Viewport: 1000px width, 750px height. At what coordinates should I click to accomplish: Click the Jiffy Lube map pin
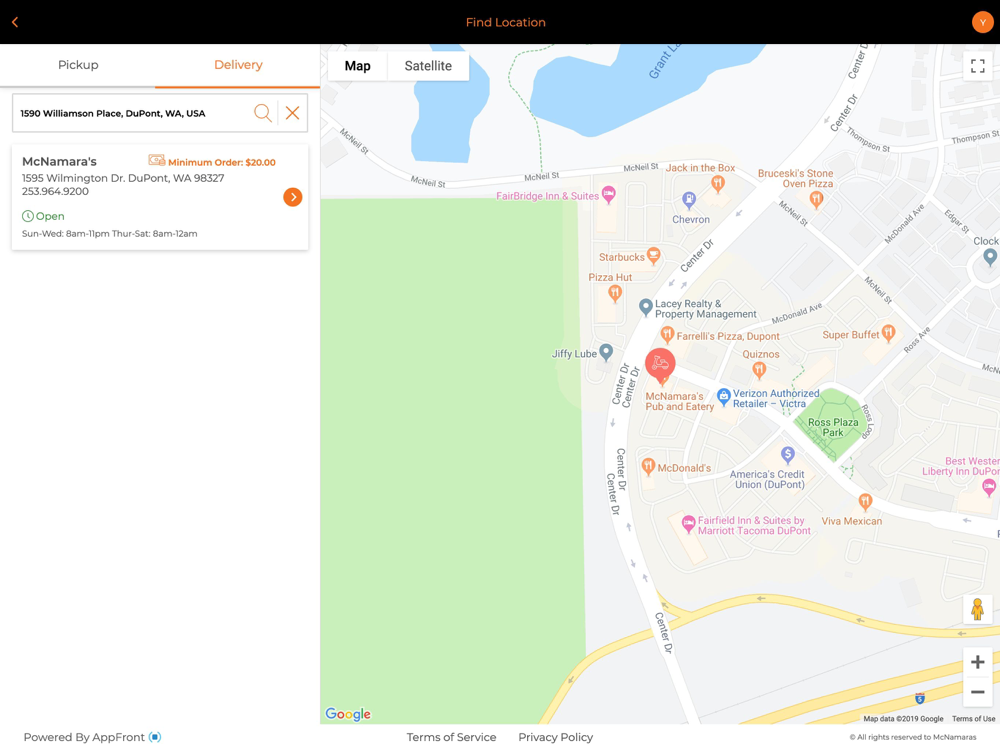coord(606,351)
